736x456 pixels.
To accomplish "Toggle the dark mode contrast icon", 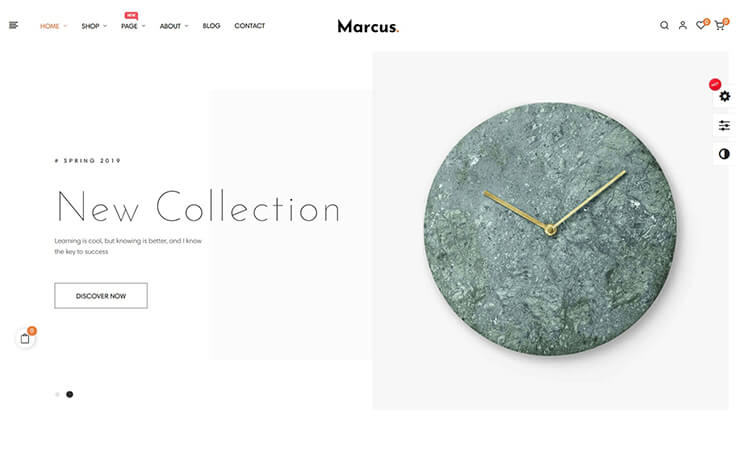I will pyautogui.click(x=724, y=154).
